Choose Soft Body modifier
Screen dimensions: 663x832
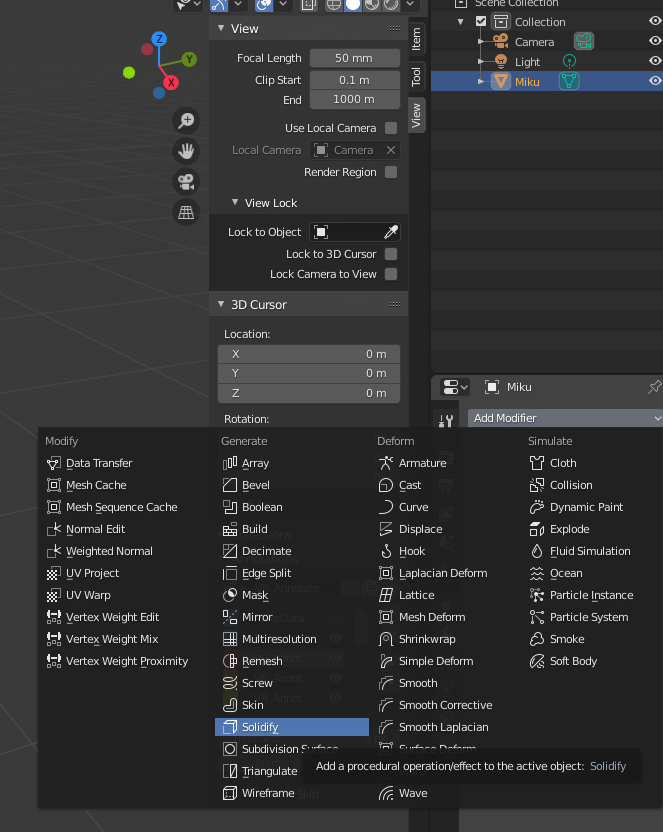click(x=591, y=661)
